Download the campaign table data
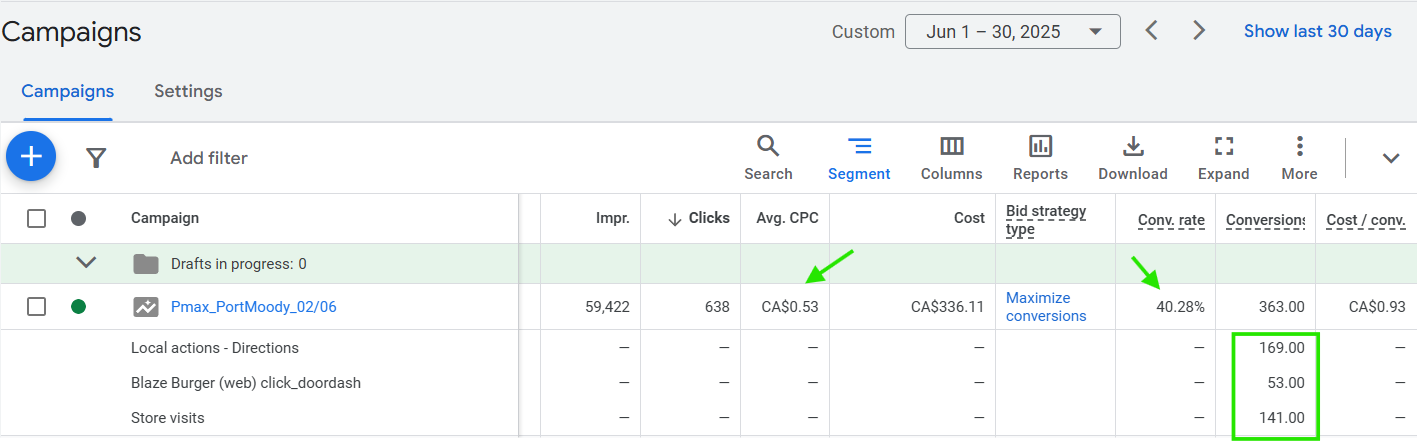This screenshot has width=1417, height=441. pos(1132,158)
